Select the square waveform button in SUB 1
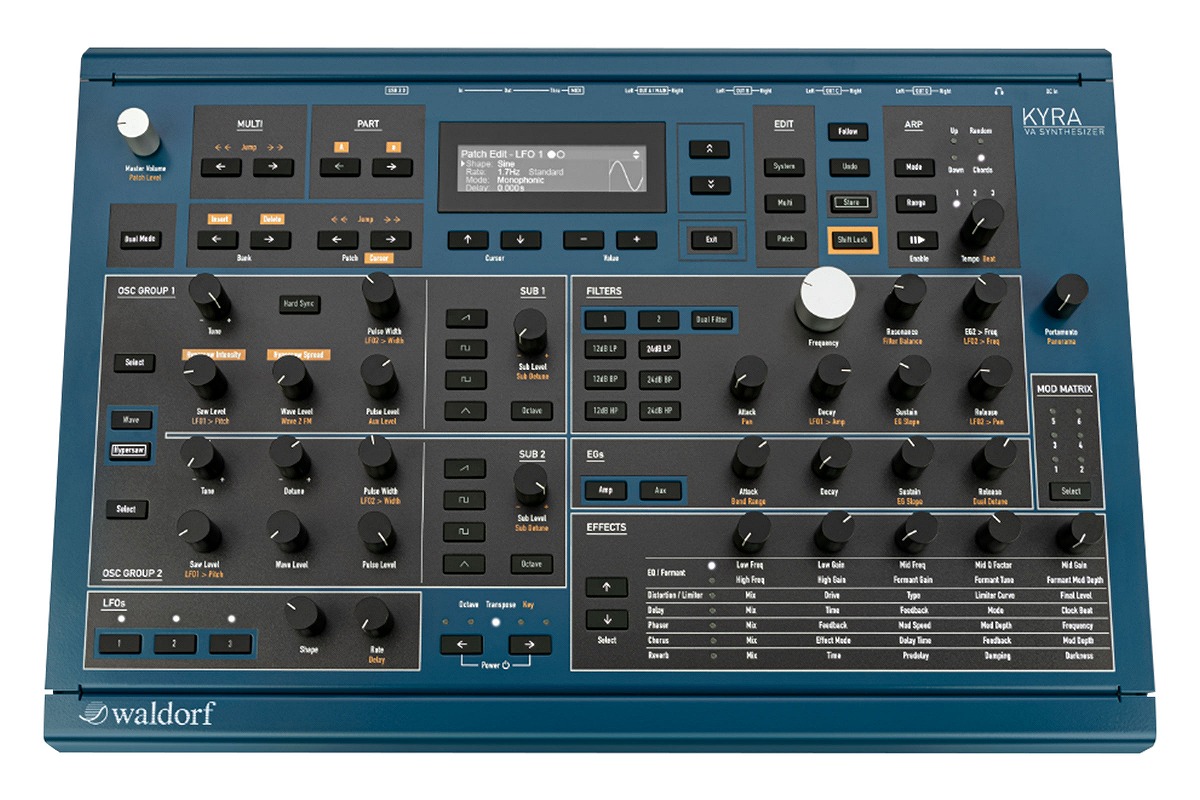 tap(465, 349)
